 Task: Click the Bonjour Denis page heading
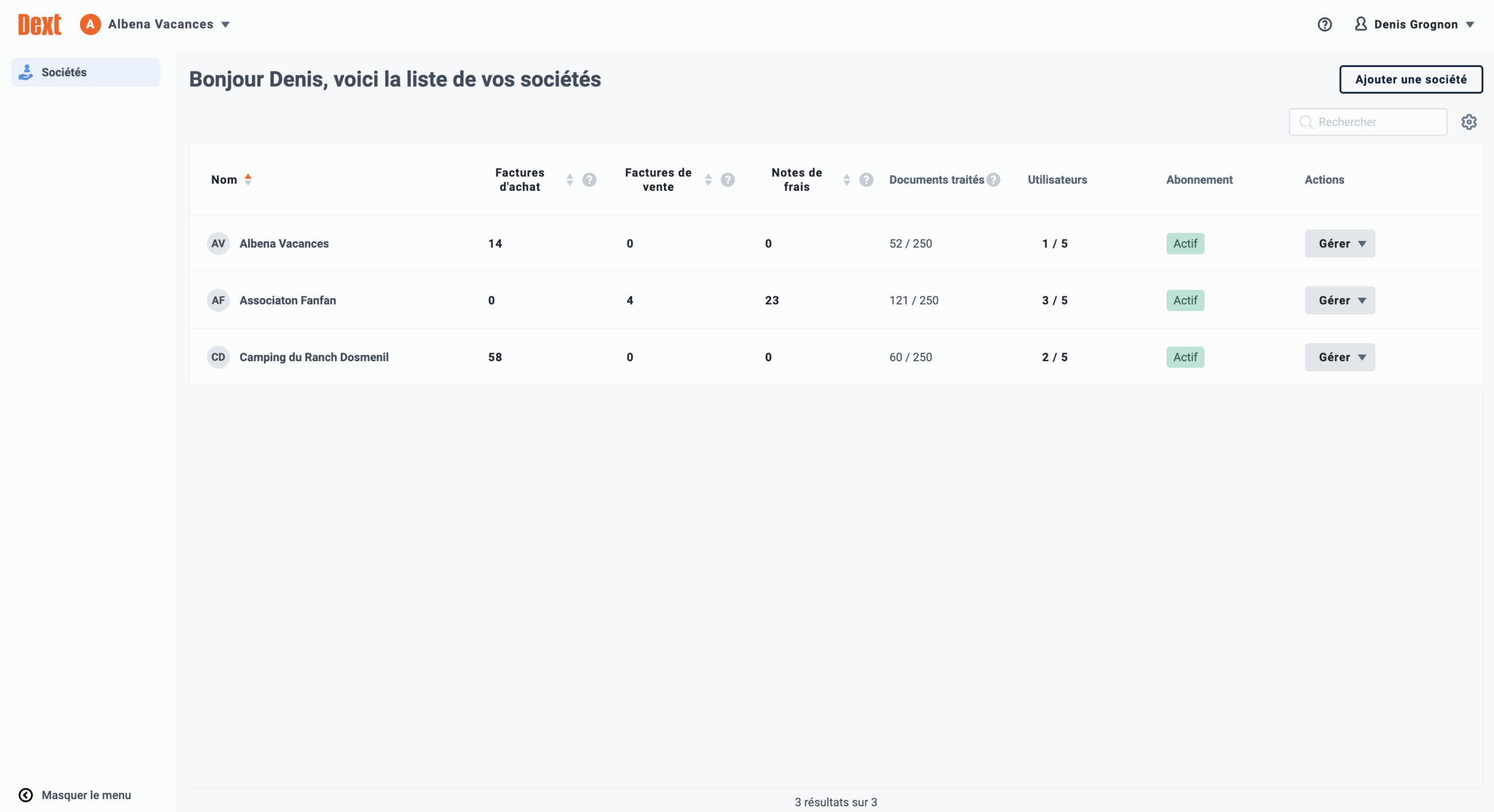(x=395, y=79)
